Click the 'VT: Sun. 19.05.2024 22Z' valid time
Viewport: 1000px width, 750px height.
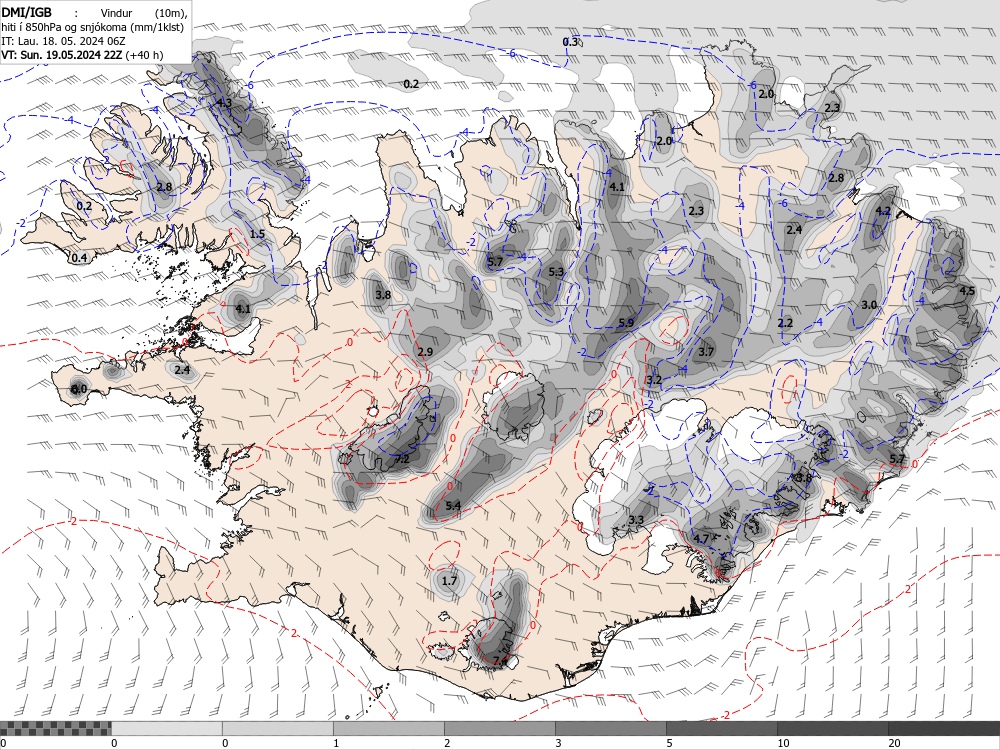point(62,55)
